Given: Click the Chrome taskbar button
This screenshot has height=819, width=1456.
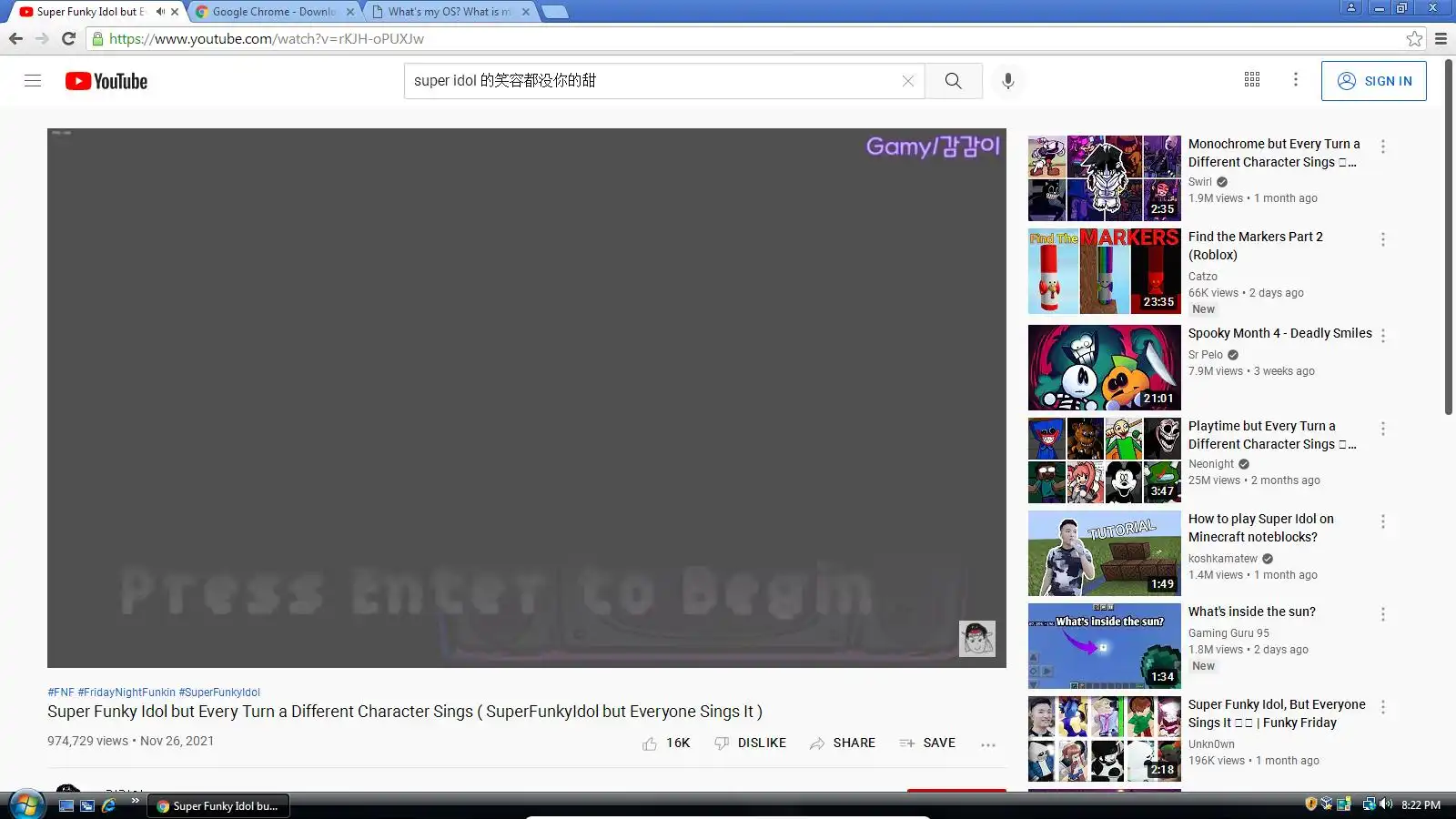Looking at the screenshot, I should (218, 805).
